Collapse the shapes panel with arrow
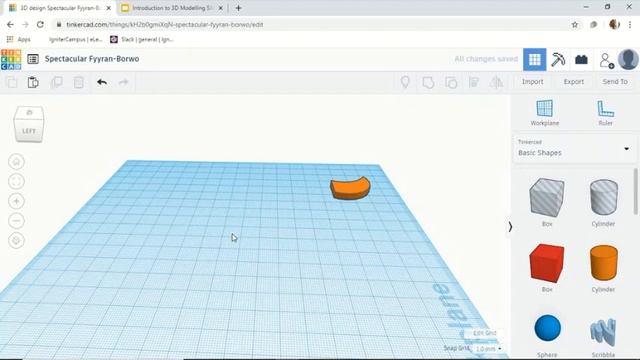Screen dimensions: 640x360 tap(510, 227)
